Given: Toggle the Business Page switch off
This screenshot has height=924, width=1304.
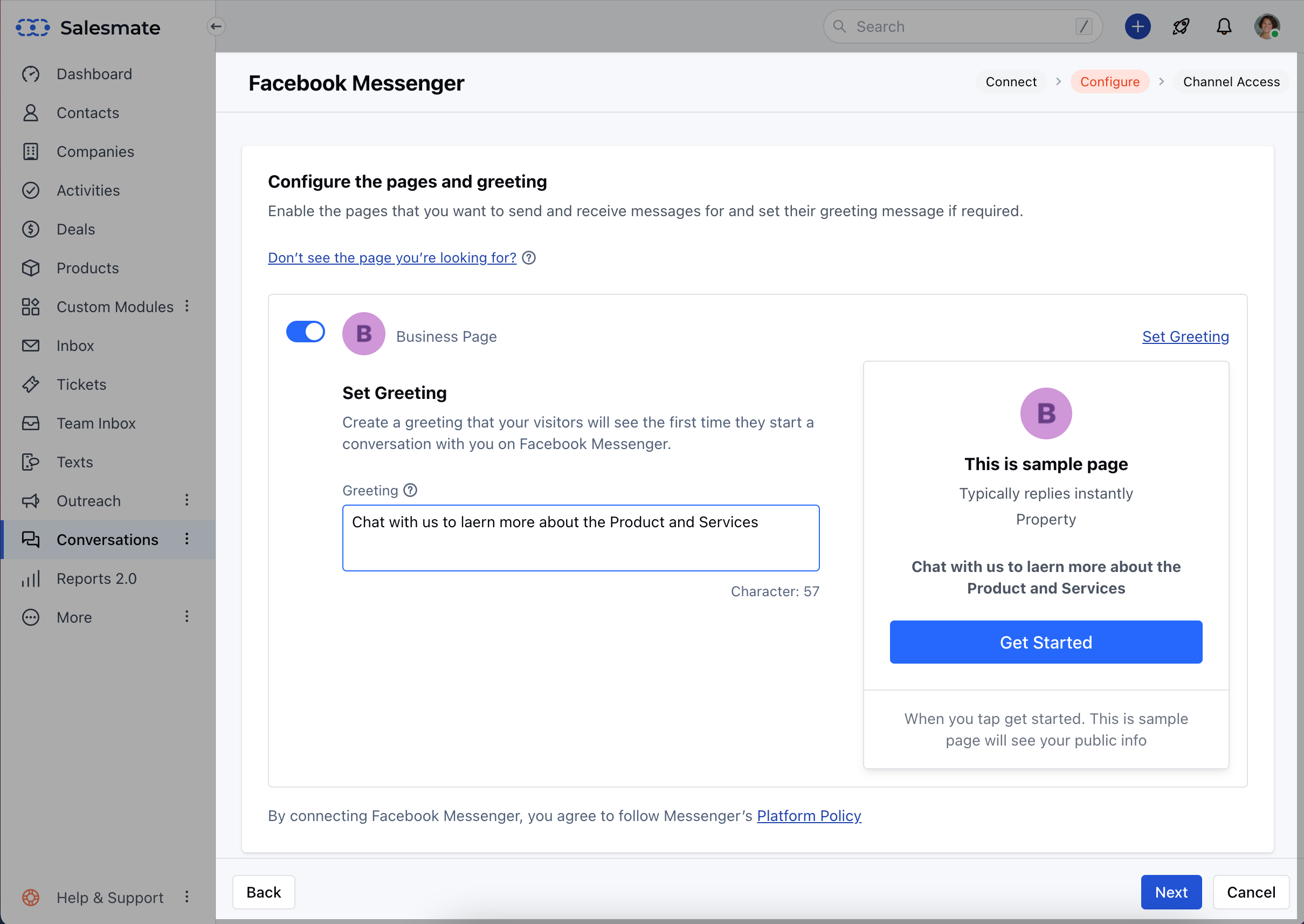Looking at the screenshot, I should coord(306,332).
